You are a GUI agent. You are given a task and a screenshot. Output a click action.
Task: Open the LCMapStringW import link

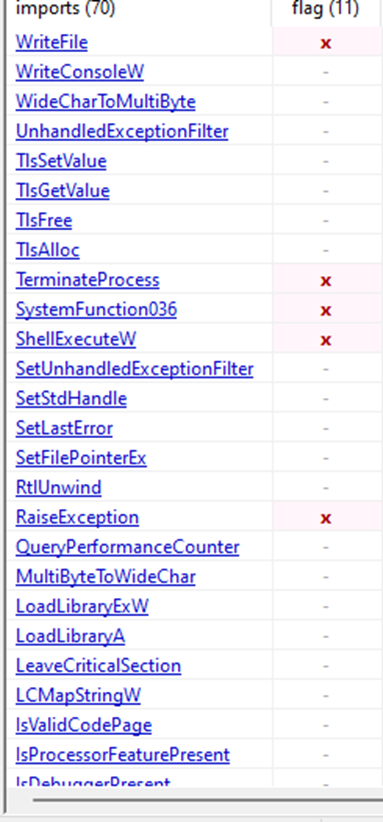[x=78, y=696]
